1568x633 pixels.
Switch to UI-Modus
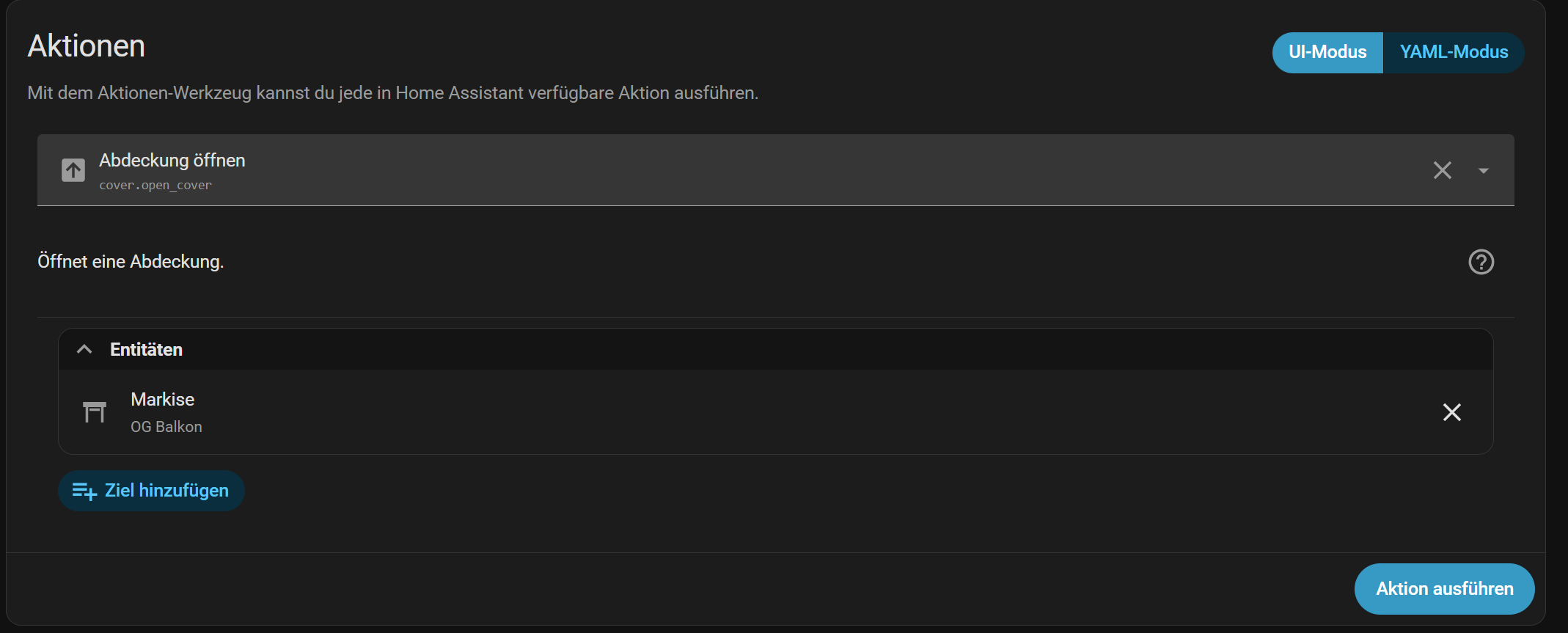(x=1327, y=52)
